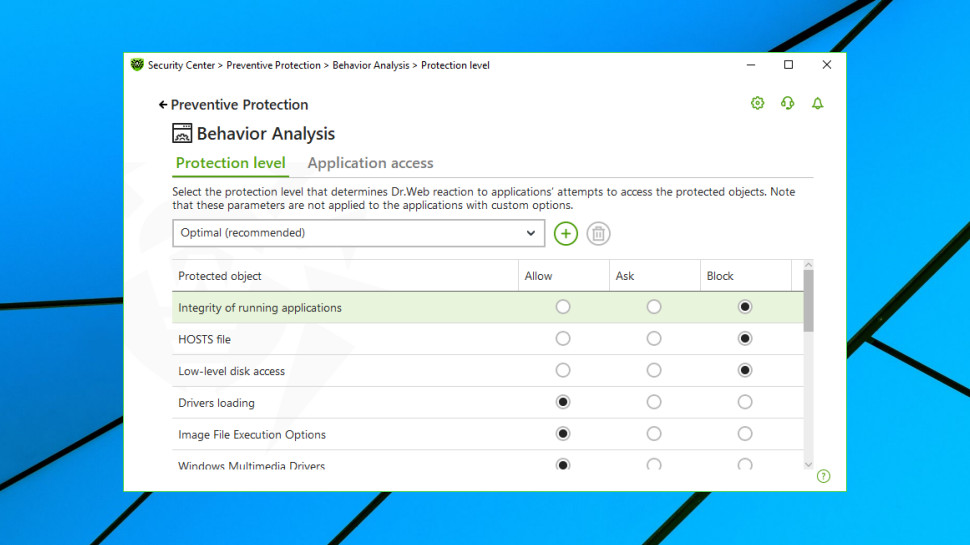
Task: Set Low-level disk access to Block
Action: pos(745,370)
